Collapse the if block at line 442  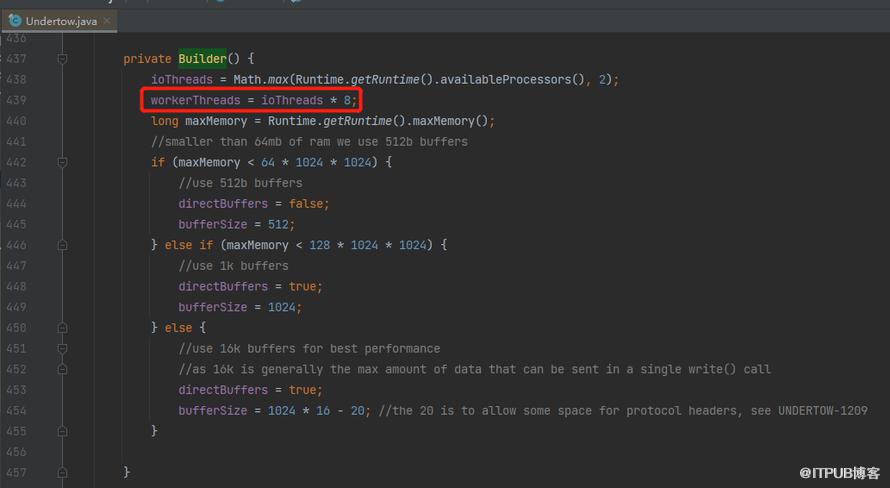pyautogui.click(x=62, y=163)
